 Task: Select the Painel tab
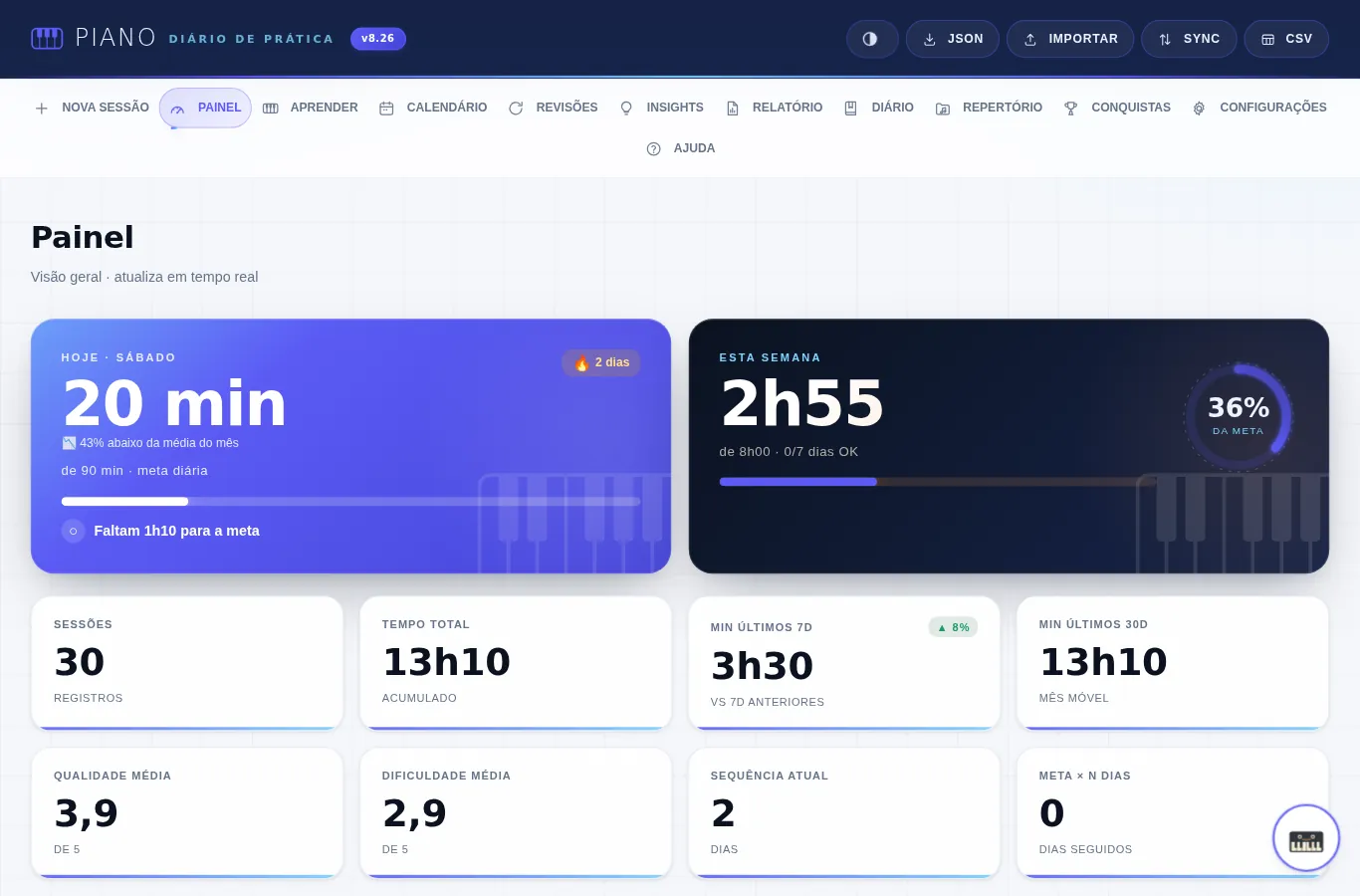(205, 108)
